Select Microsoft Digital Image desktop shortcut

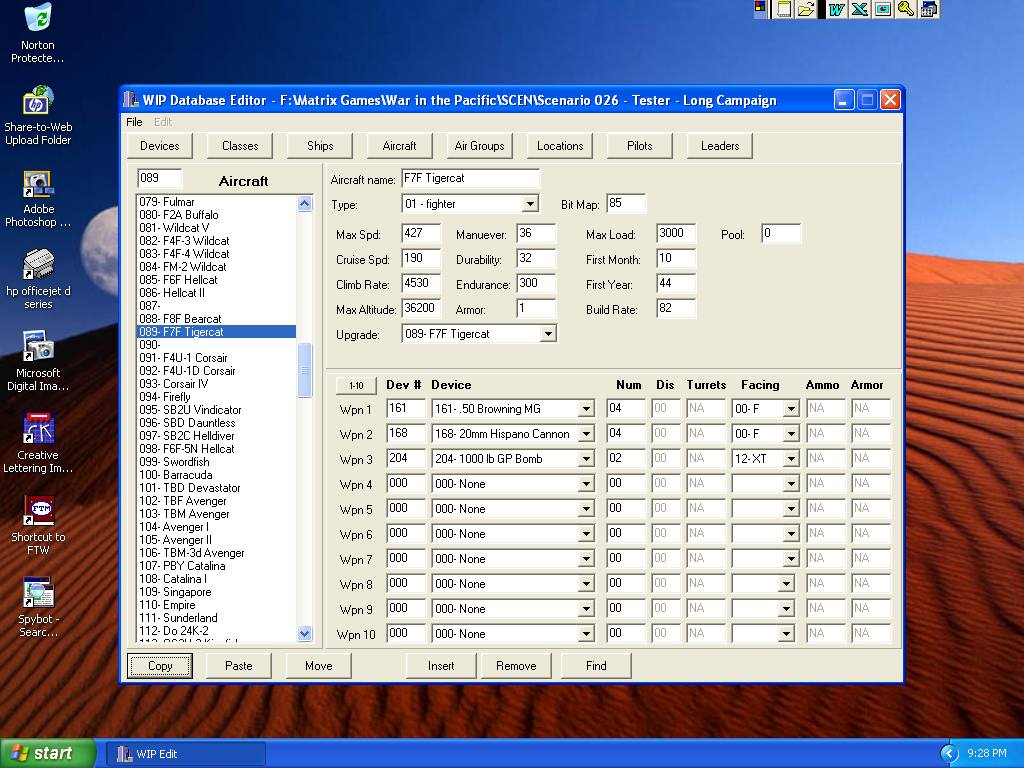(x=38, y=361)
